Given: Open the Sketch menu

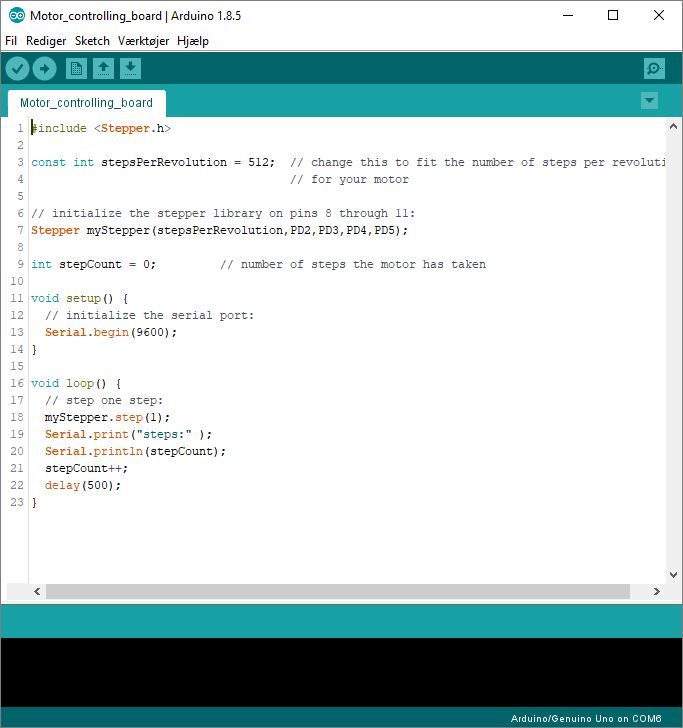Looking at the screenshot, I should pos(92,41).
